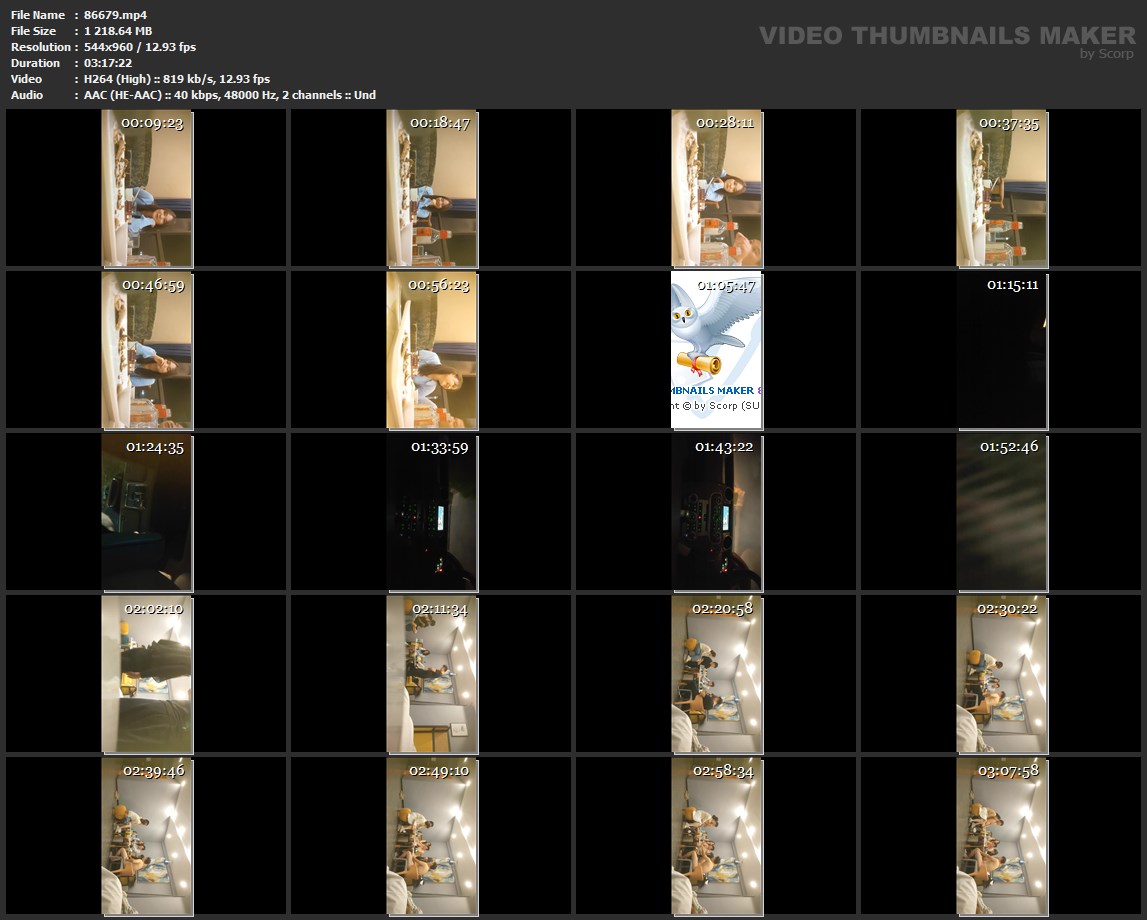1147x920 pixels.
Task: Click the Duration value 03:17:22
Action: (108, 63)
